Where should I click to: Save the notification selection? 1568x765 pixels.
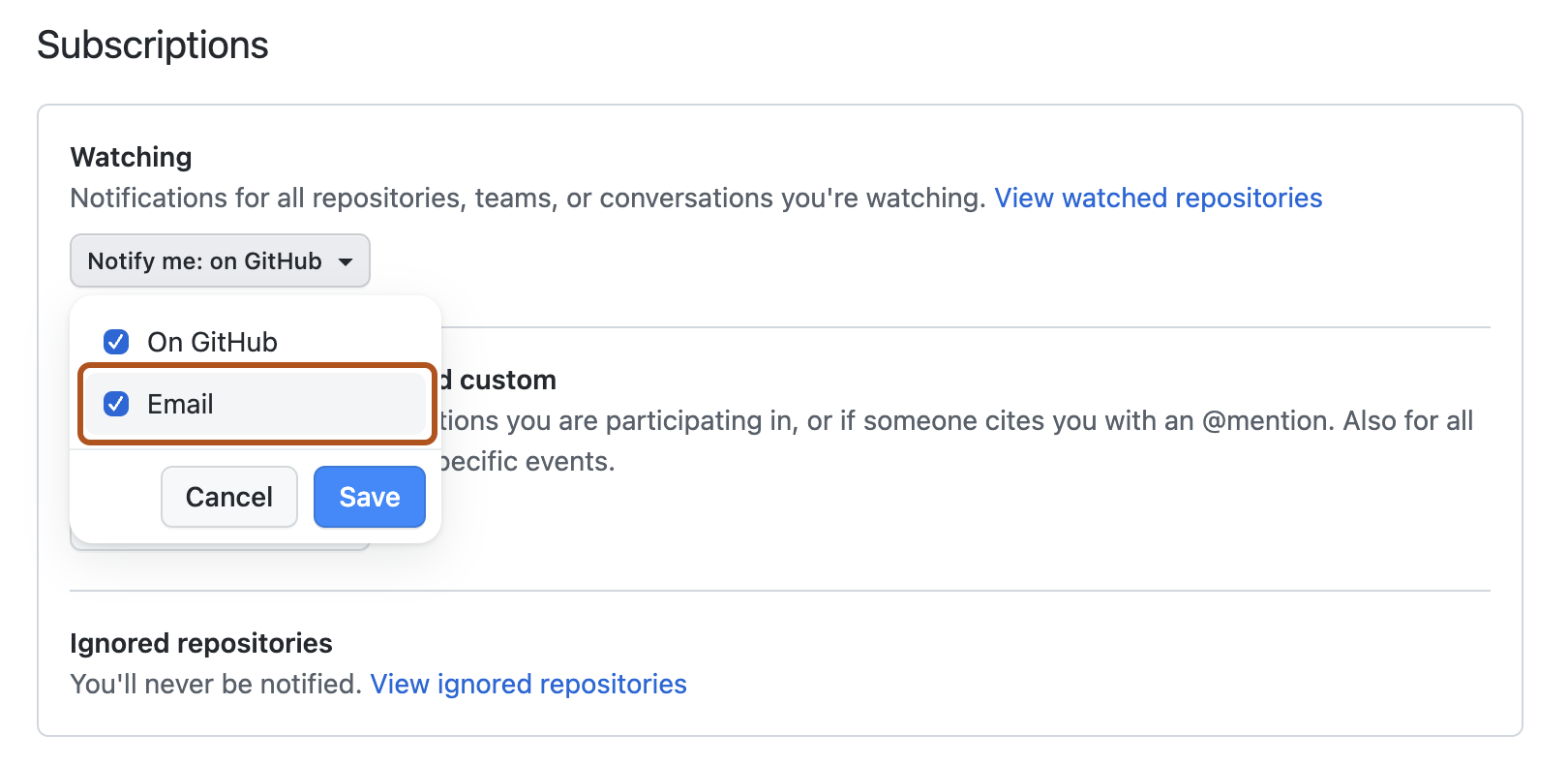[x=369, y=497]
